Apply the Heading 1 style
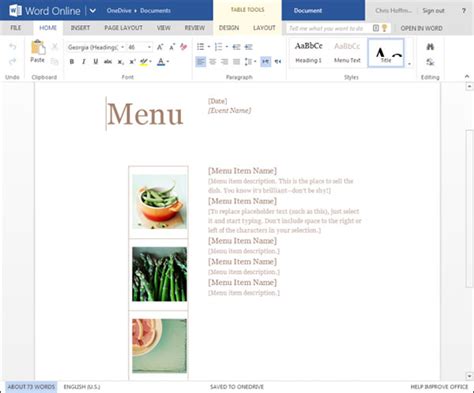Screen dimensions: 474x393 coord(308,53)
